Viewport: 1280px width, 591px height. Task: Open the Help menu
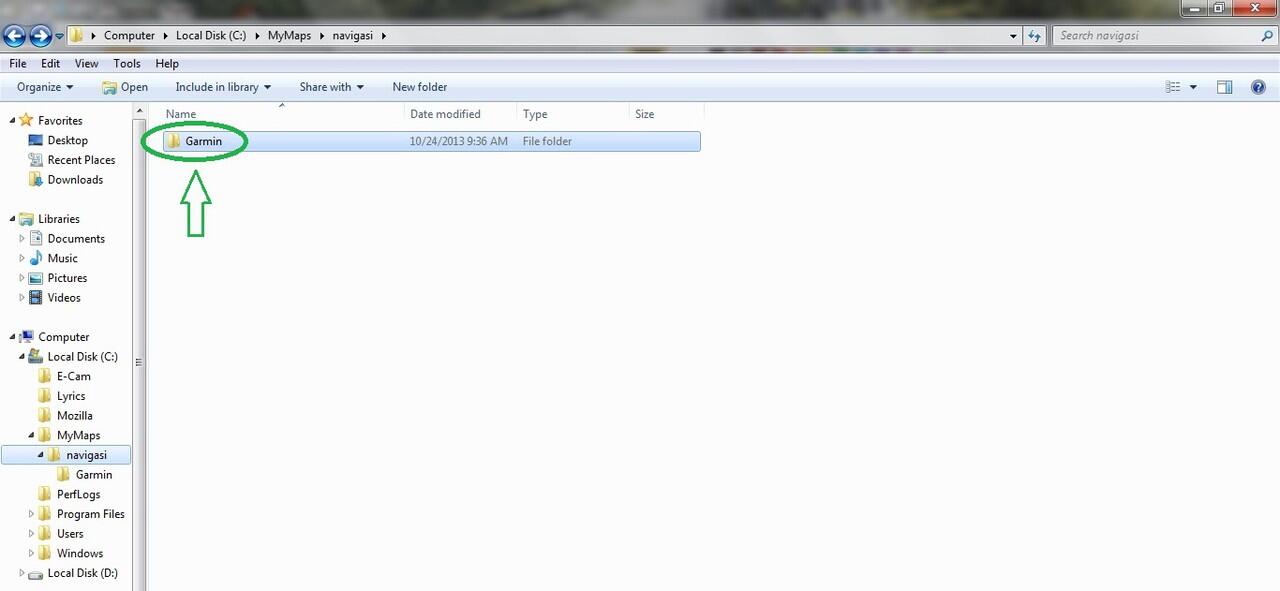167,63
